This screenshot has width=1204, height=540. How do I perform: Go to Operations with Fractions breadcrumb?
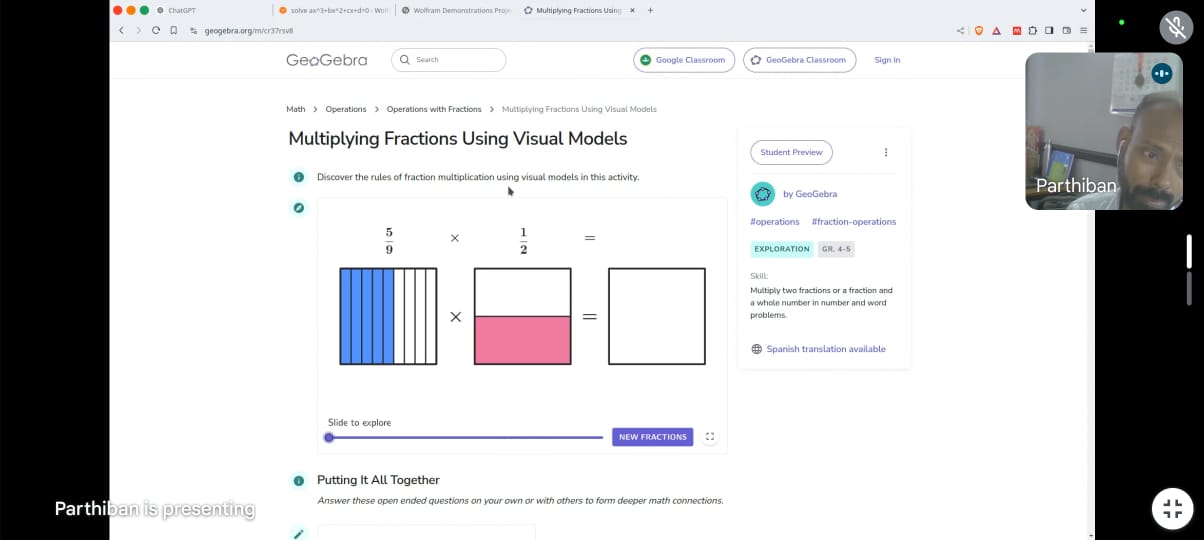pos(434,109)
